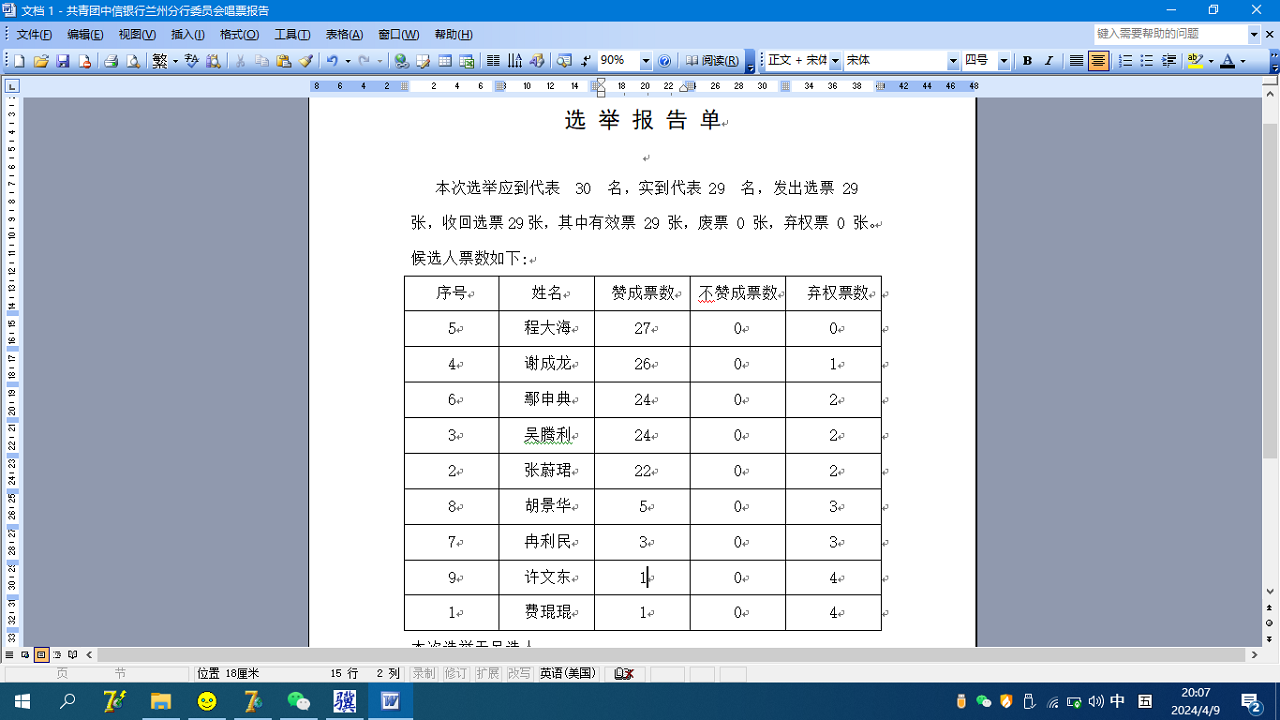Click the help question input box
The width and height of the screenshot is (1280, 720).
[1171, 34]
